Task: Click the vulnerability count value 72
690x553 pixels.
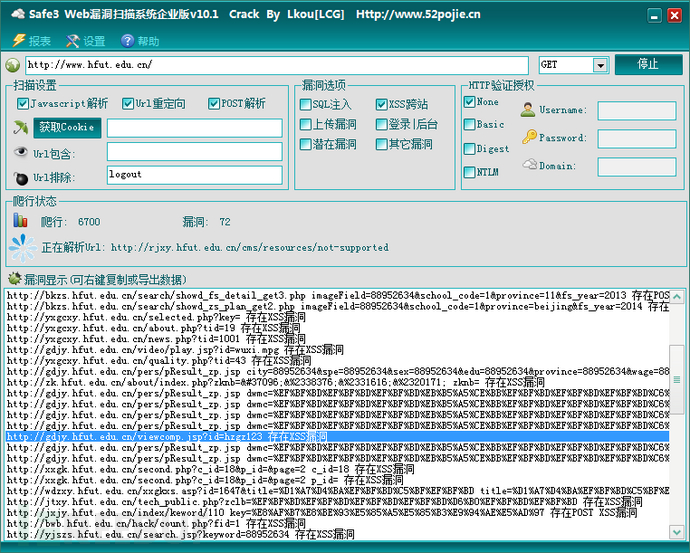Action: point(225,222)
